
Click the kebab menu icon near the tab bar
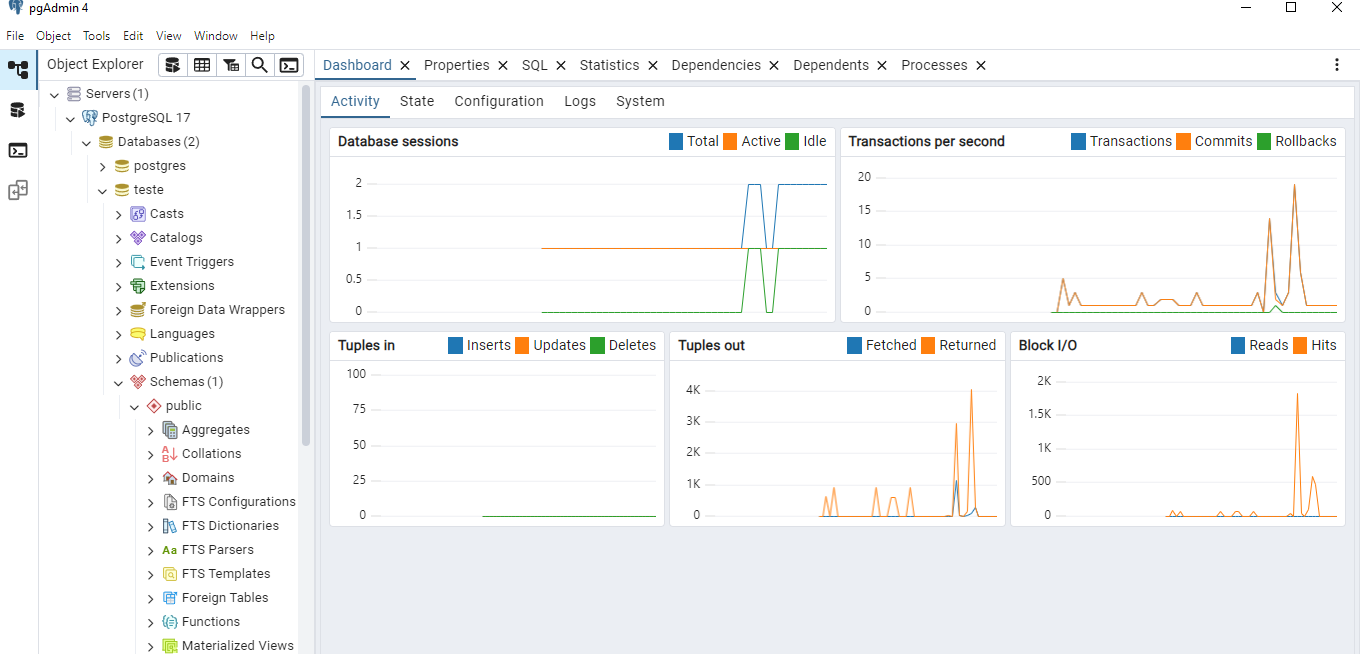pyautogui.click(x=1337, y=64)
